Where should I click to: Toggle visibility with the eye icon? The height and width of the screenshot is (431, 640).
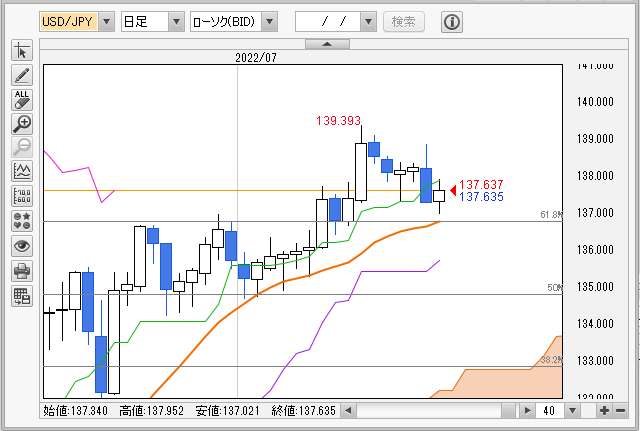click(22, 246)
